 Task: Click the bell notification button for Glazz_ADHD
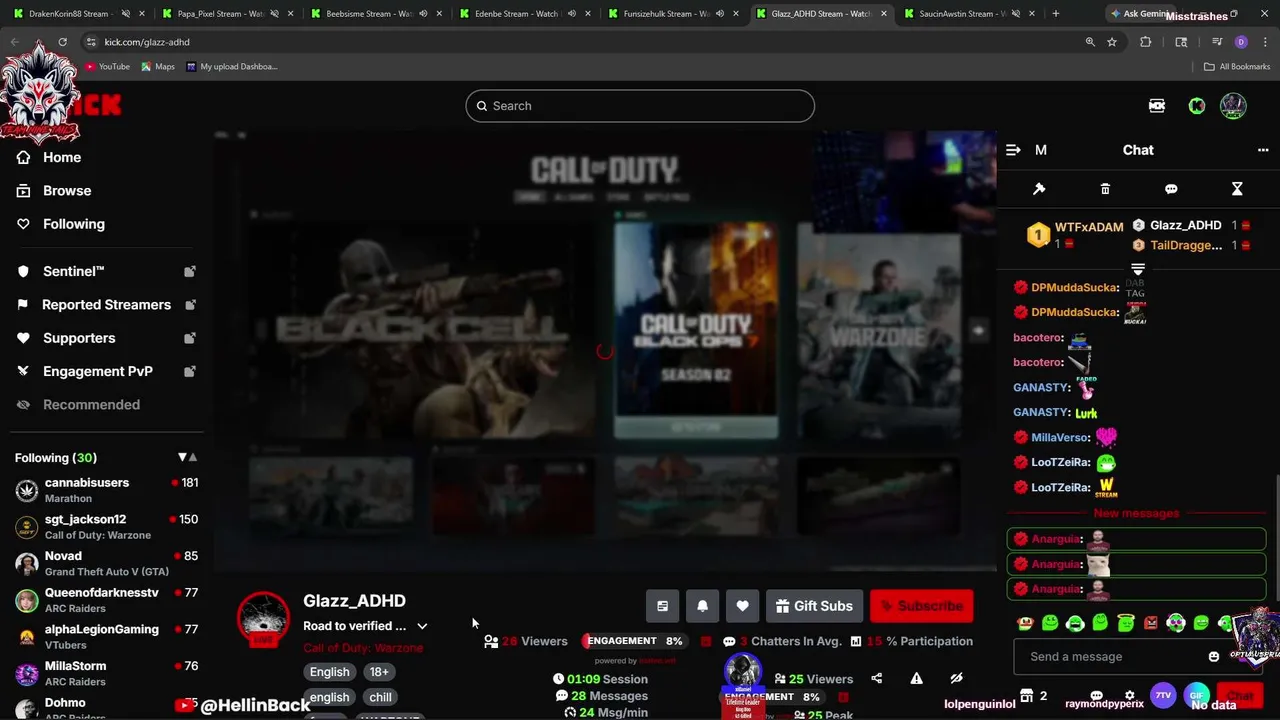point(702,606)
